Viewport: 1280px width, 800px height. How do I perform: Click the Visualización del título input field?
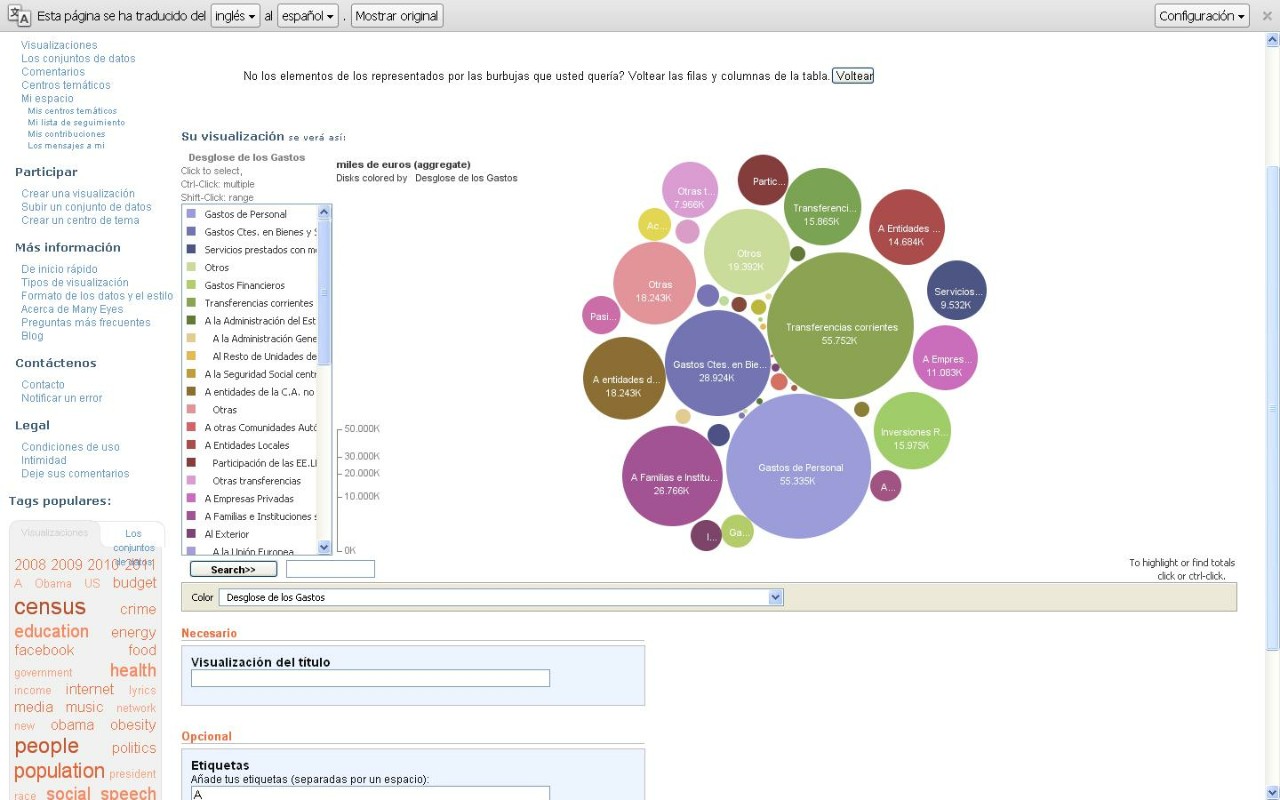[370, 678]
